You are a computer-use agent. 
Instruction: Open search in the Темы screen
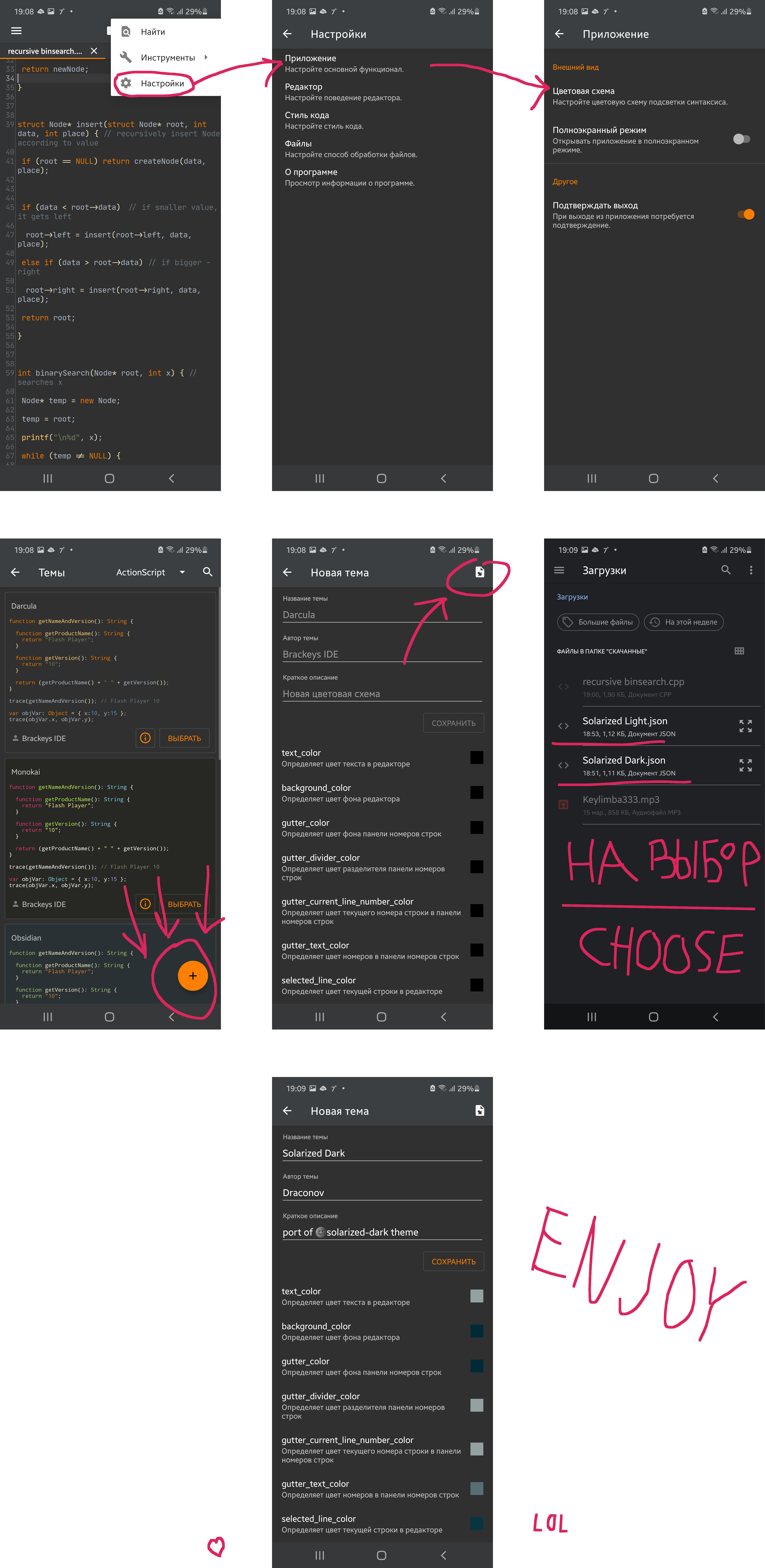pos(208,572)
